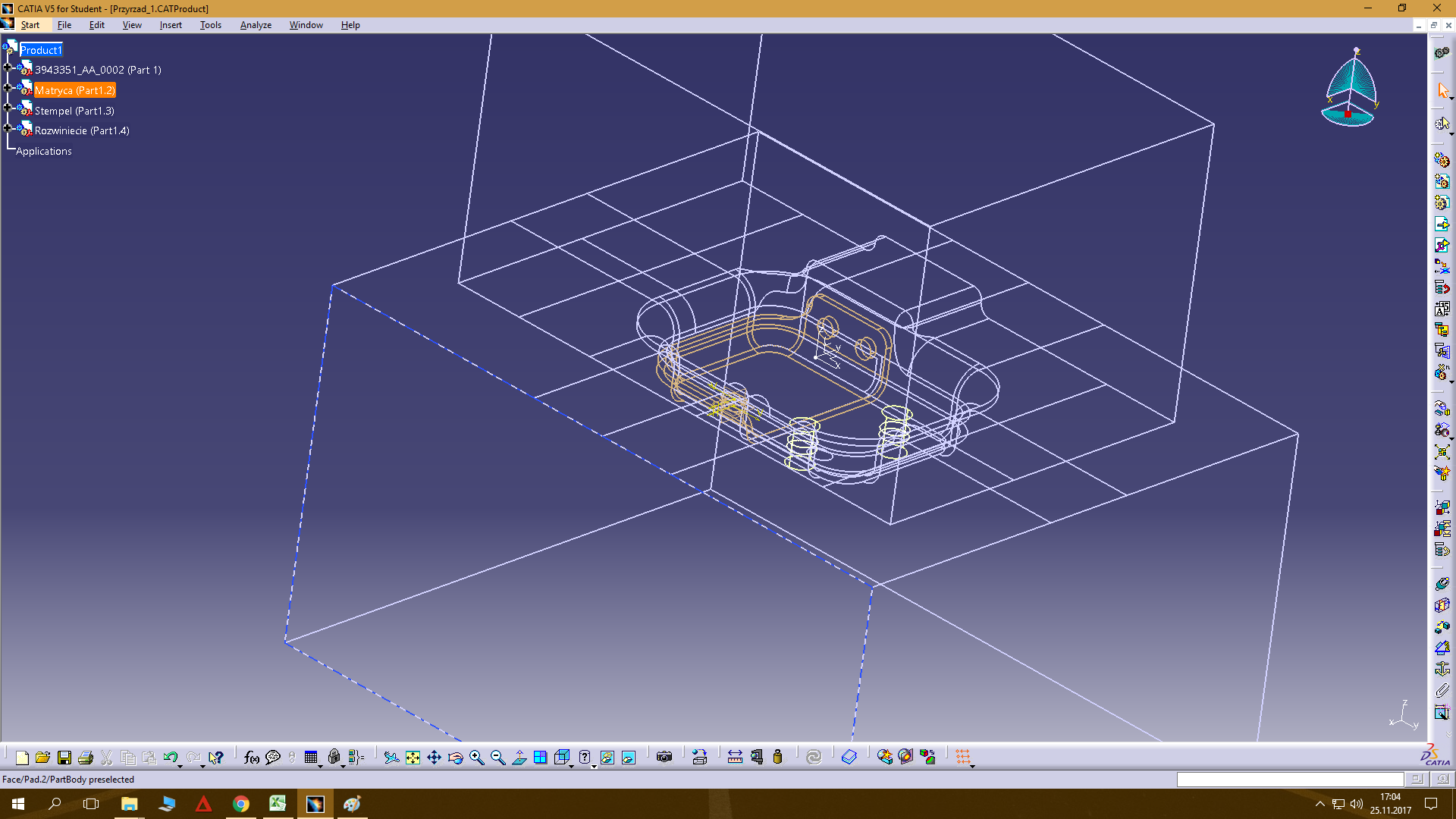Open Google Chrome from the taskbar
Screen dimensions: 1456x819
coord(241,804)
